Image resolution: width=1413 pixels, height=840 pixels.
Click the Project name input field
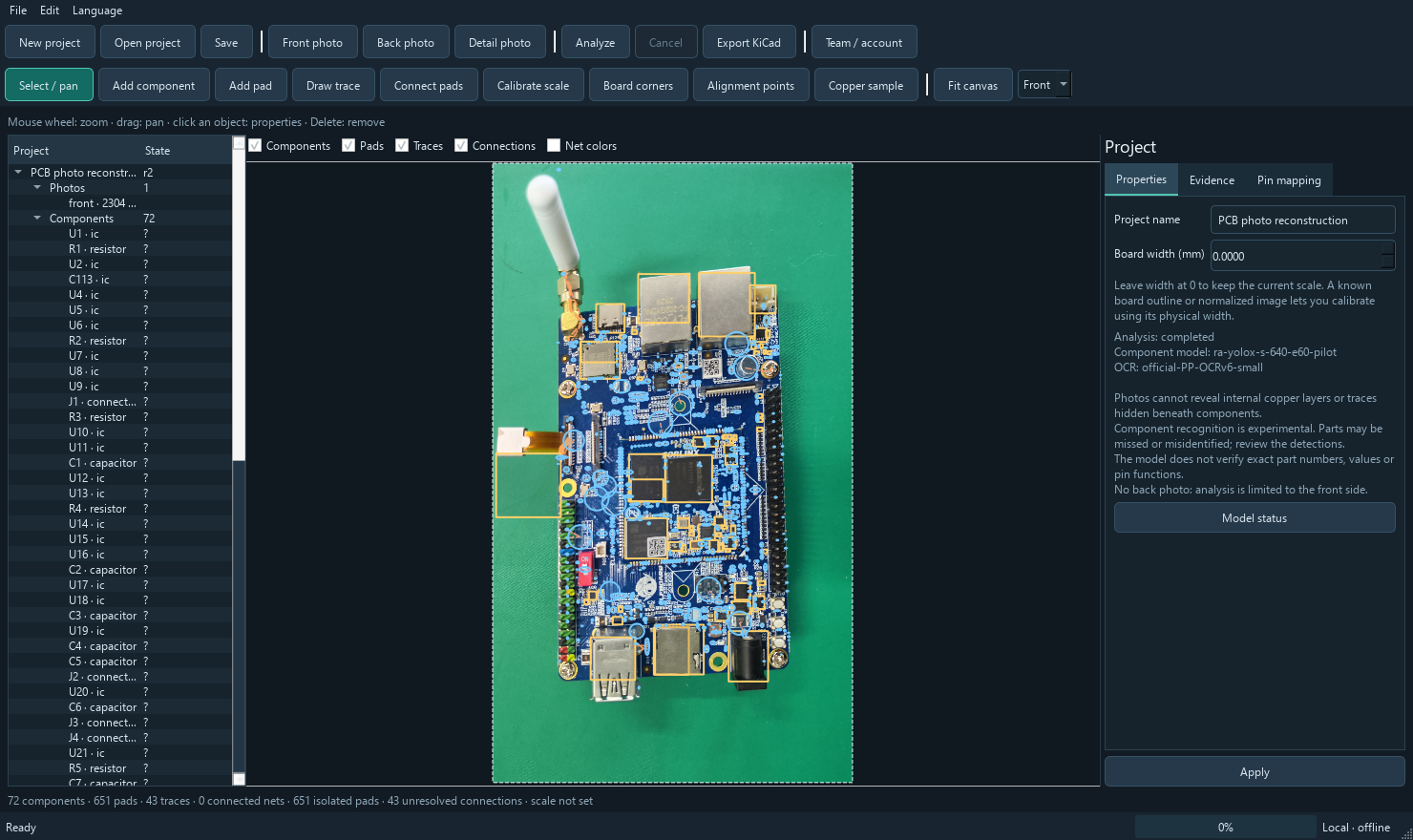pos(1302,220)
